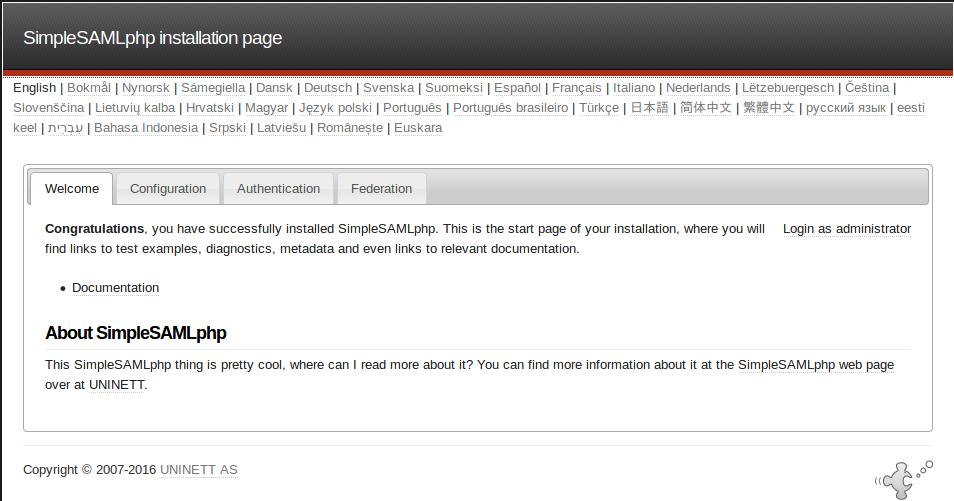The width and height of the screenshot is (954, 501).
Task: Open the UNINETT AS footer link
Action: 199,470
